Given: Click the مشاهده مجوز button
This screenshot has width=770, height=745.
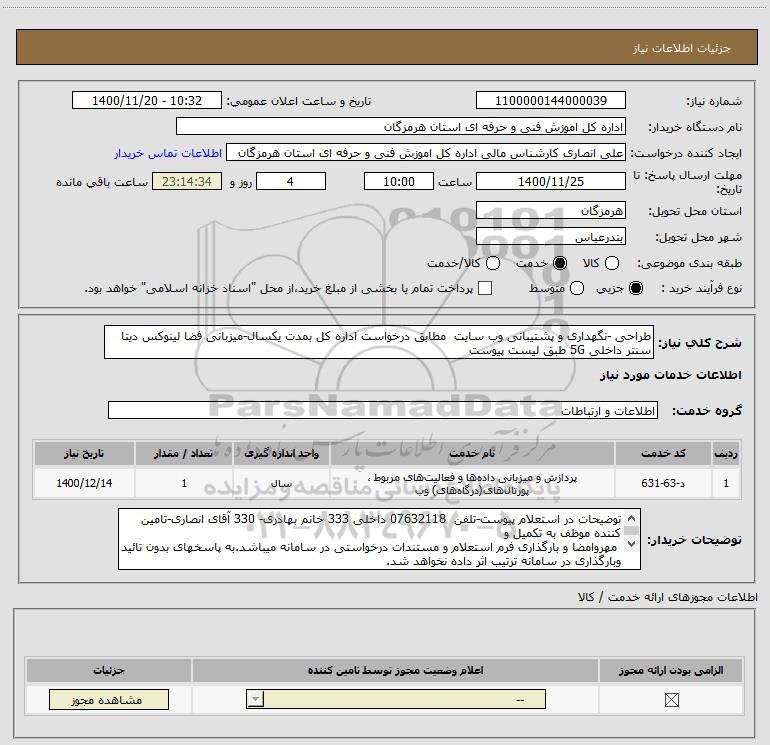Looking at the screenshot, I should point(109,700).
